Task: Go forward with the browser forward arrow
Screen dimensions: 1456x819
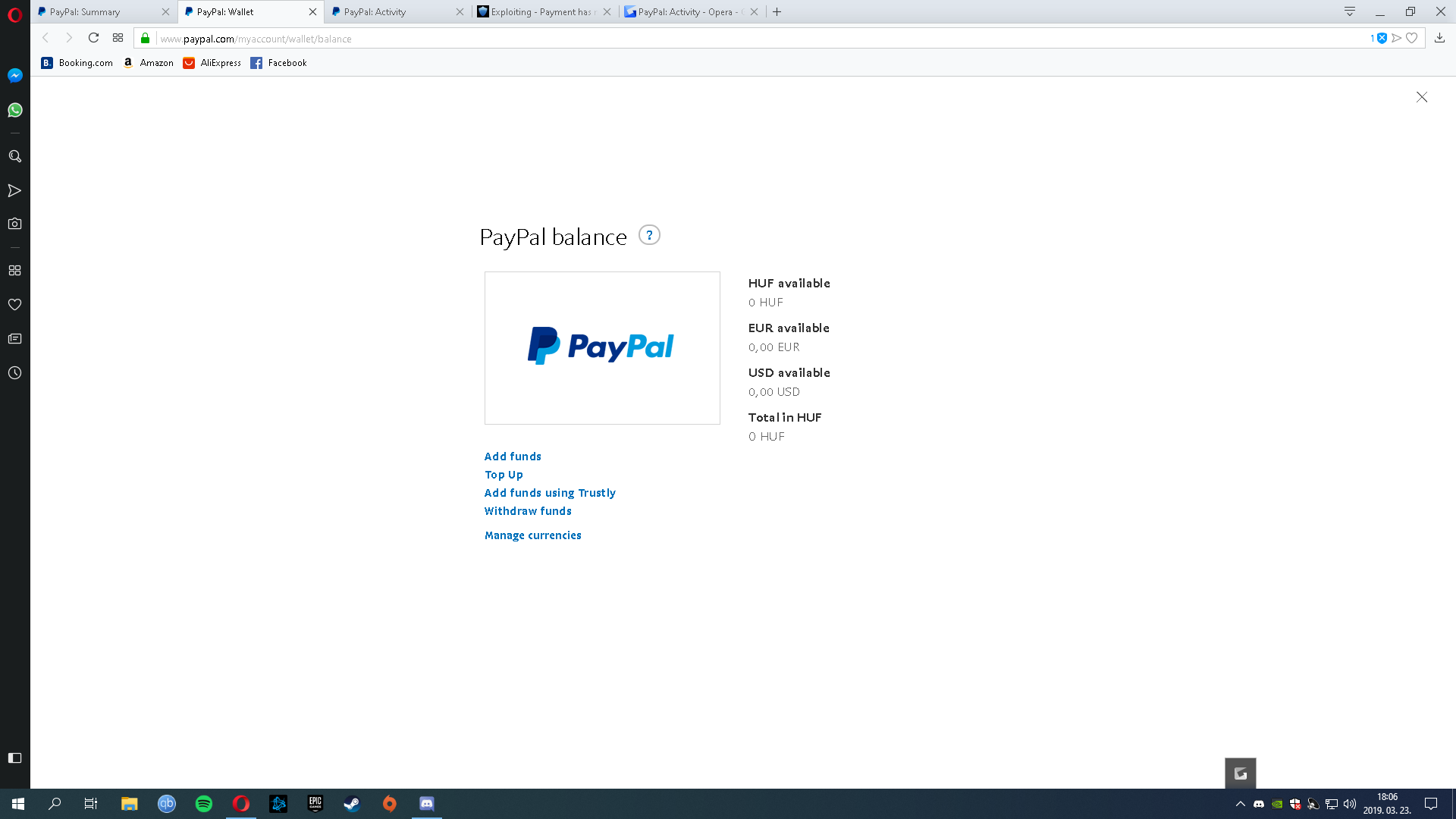Action: click(x=69, y=38)
